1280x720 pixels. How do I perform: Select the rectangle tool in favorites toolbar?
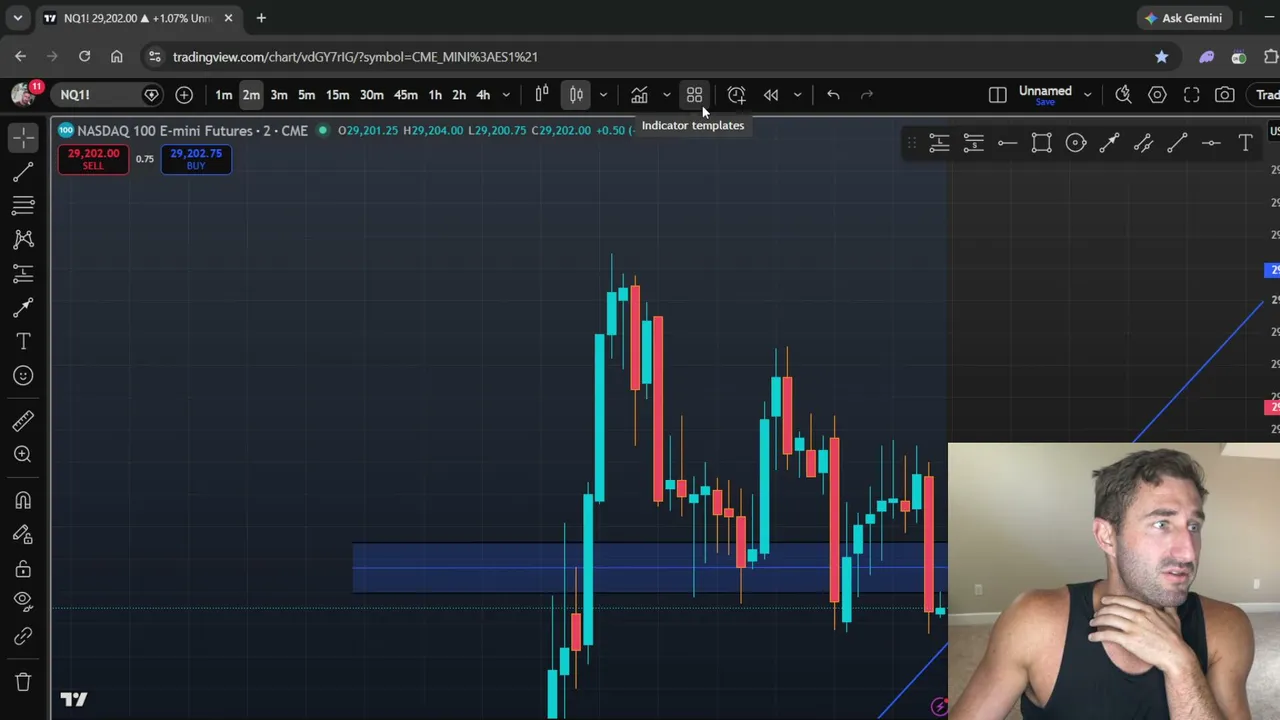tap(1041, 143)
